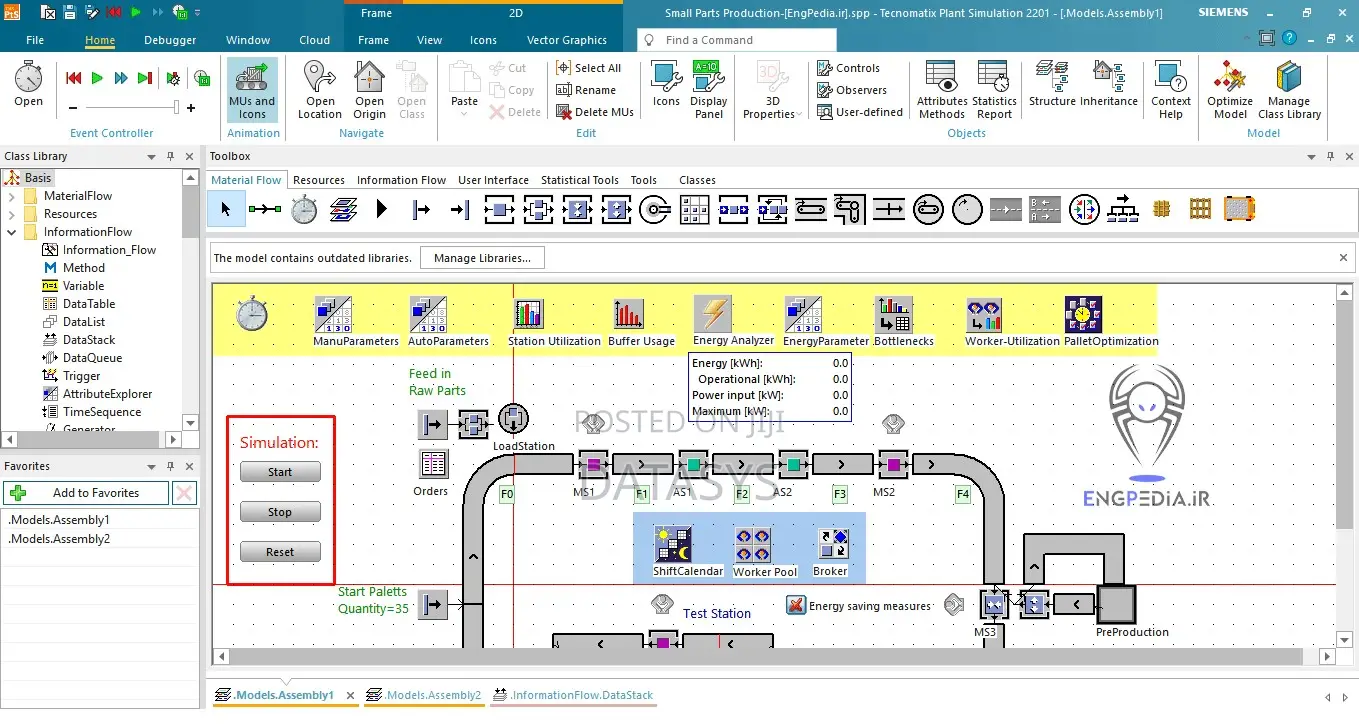The width and height of the screenshot is (1359, 728).
Task: Open Station Utilization chart
Action: (x=528, y=315)
